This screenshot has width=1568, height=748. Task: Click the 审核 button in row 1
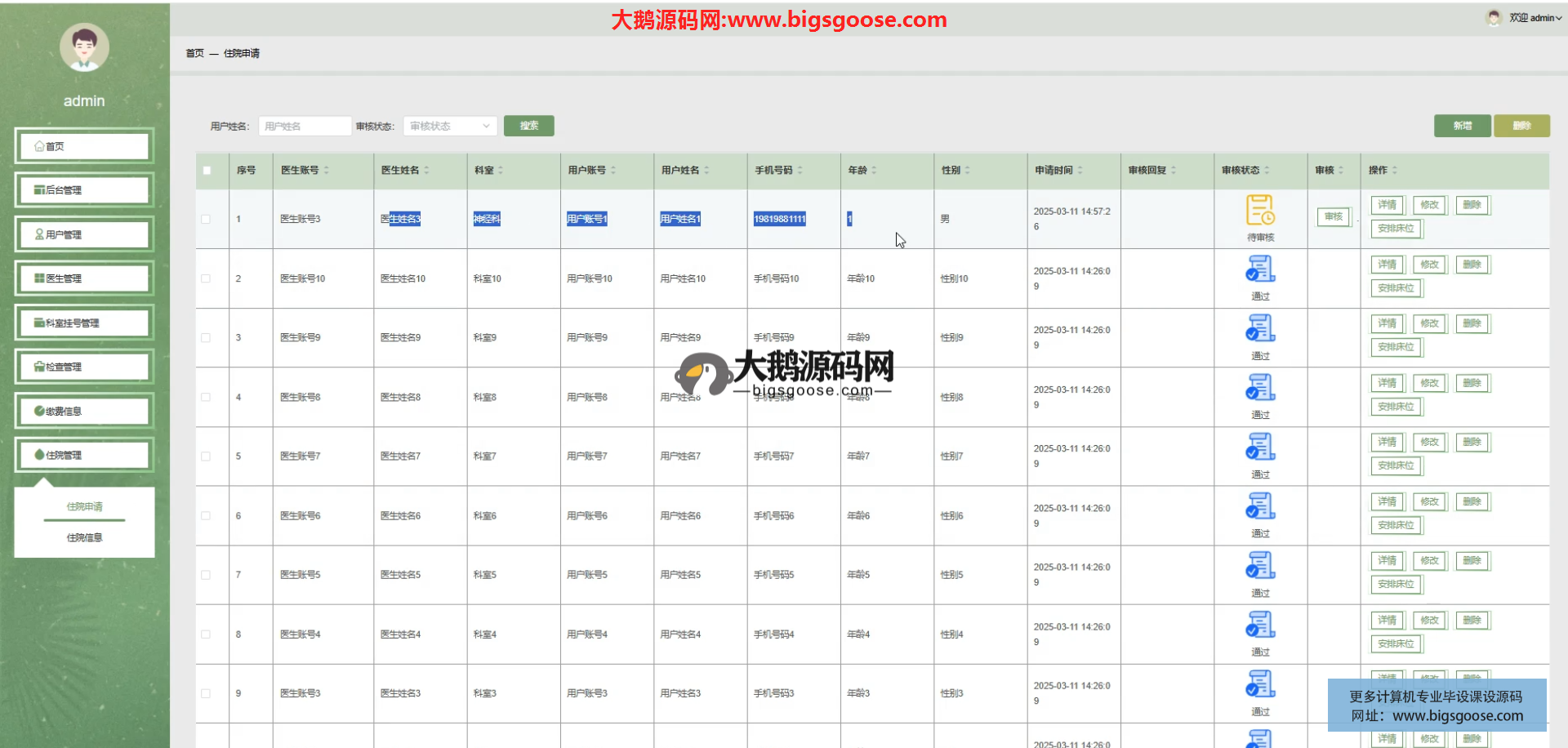click(x=1333, y=217)
